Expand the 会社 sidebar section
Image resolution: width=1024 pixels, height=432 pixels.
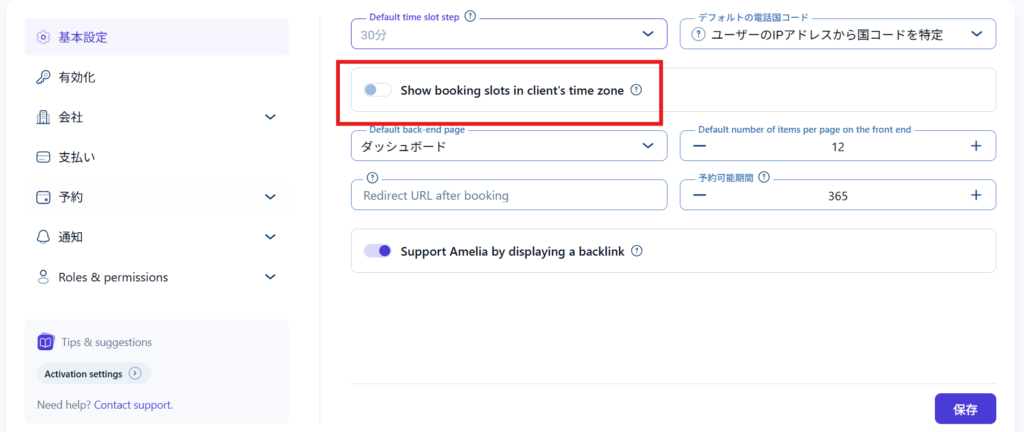point(269,117)
